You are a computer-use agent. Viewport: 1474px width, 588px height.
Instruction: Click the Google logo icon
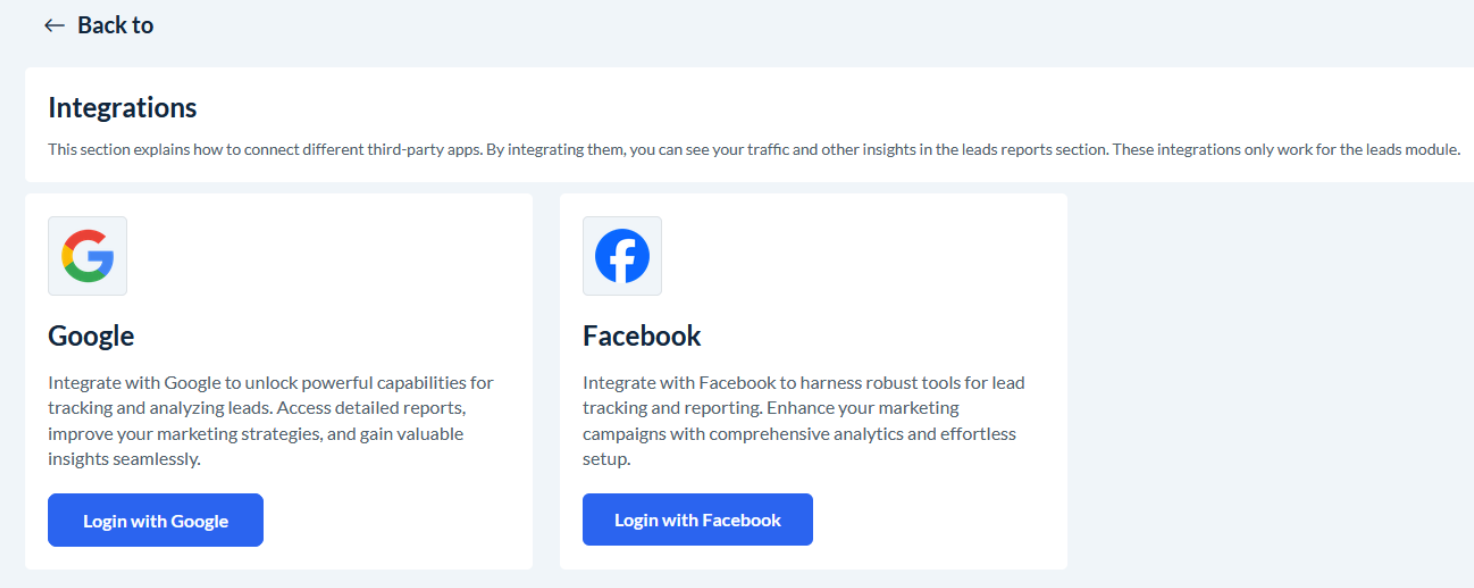(88, 256)
